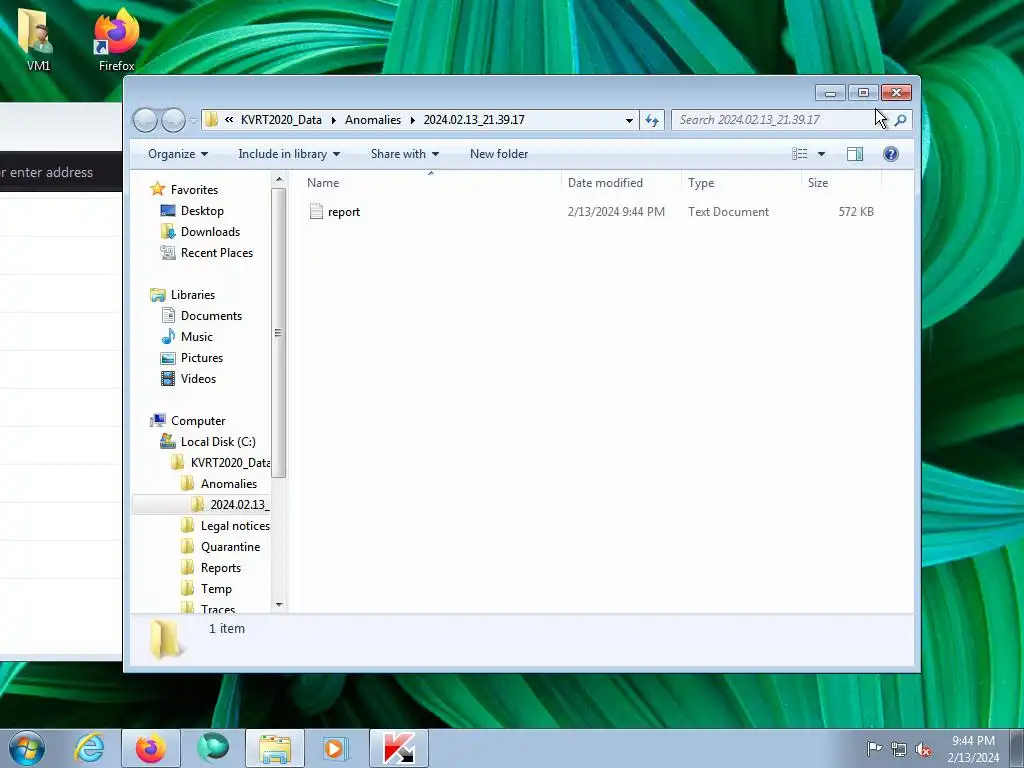Open Desktop in Favorites
The width and height of the screenshot is (1024, 768).
(x=202, y=211)
